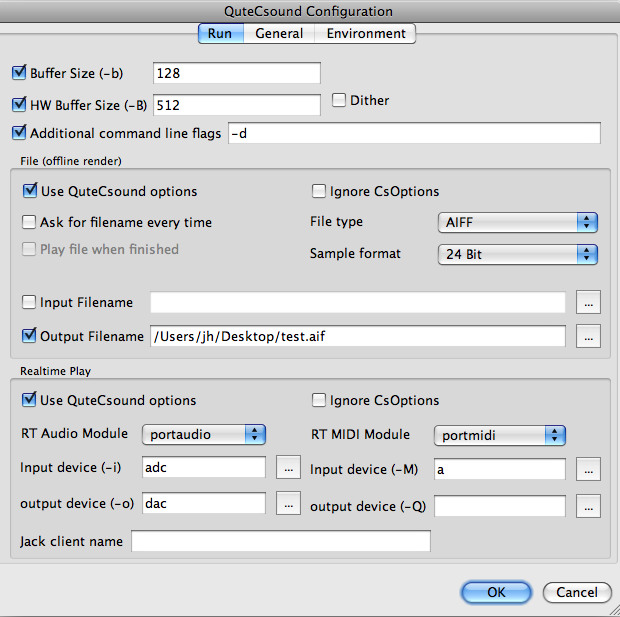Browse MIDI Input device (-M) with ... button
Viewport: 620px width, 617px height.
click(588, 469)
